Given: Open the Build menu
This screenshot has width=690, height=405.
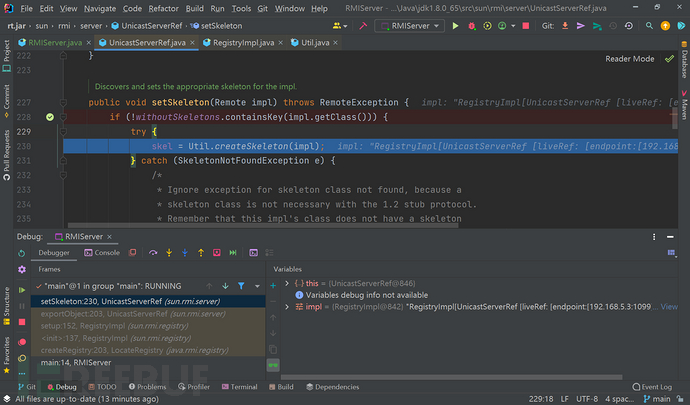Looking at the screenshot, I should (195, 8).
